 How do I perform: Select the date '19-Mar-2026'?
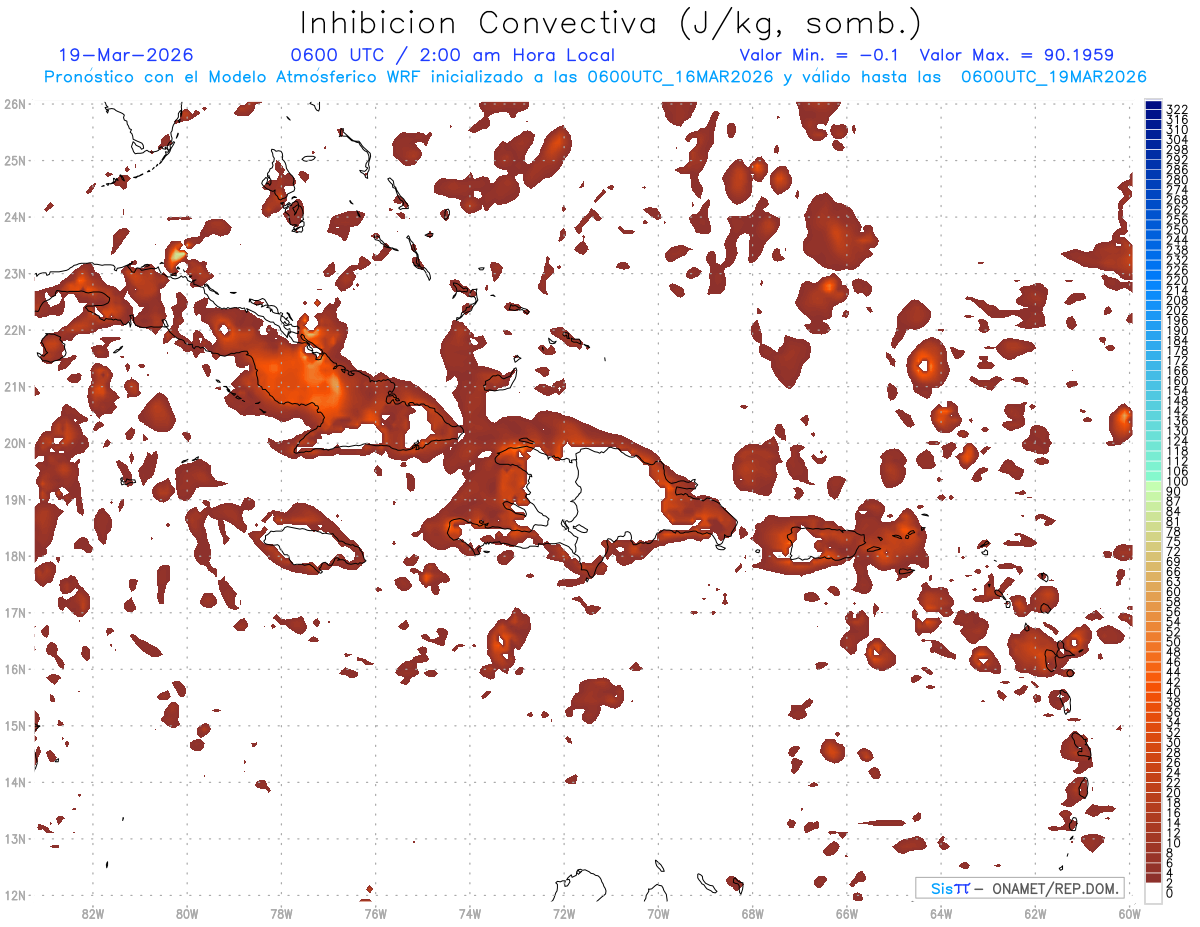(126, 55)
